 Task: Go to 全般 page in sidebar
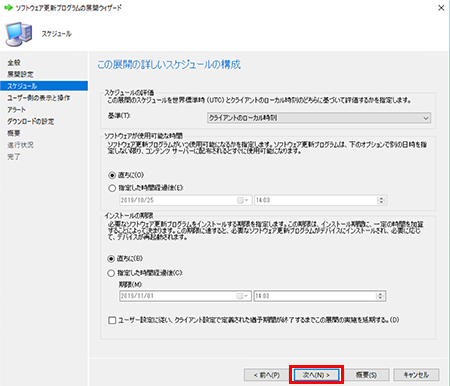click(x=14, y=62)
